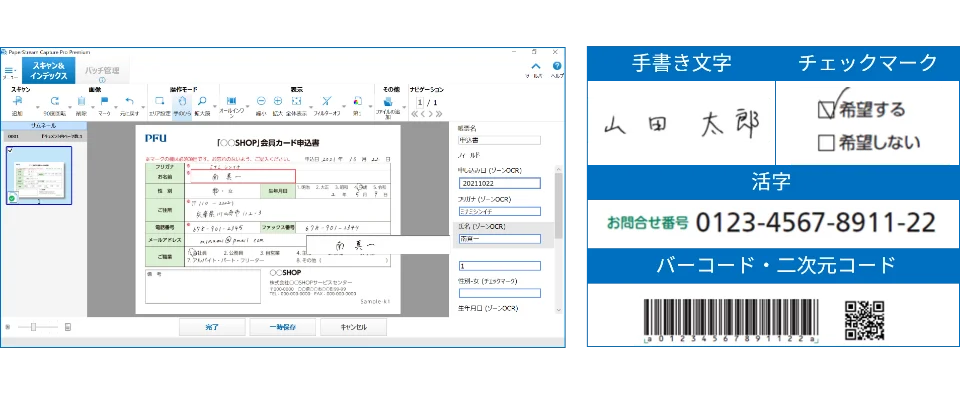960x395 pixels.
Task: Check the 希望しない checkbox in the sample graphic
Action: (826, 143)
